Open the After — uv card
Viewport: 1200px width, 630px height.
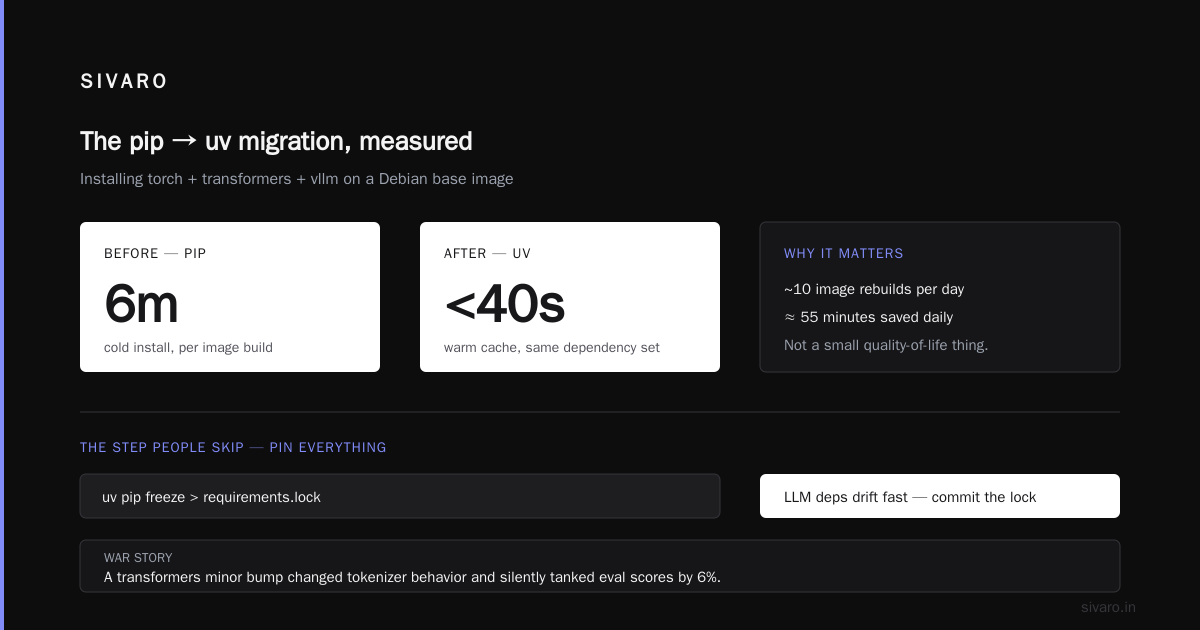pos(570,297)
